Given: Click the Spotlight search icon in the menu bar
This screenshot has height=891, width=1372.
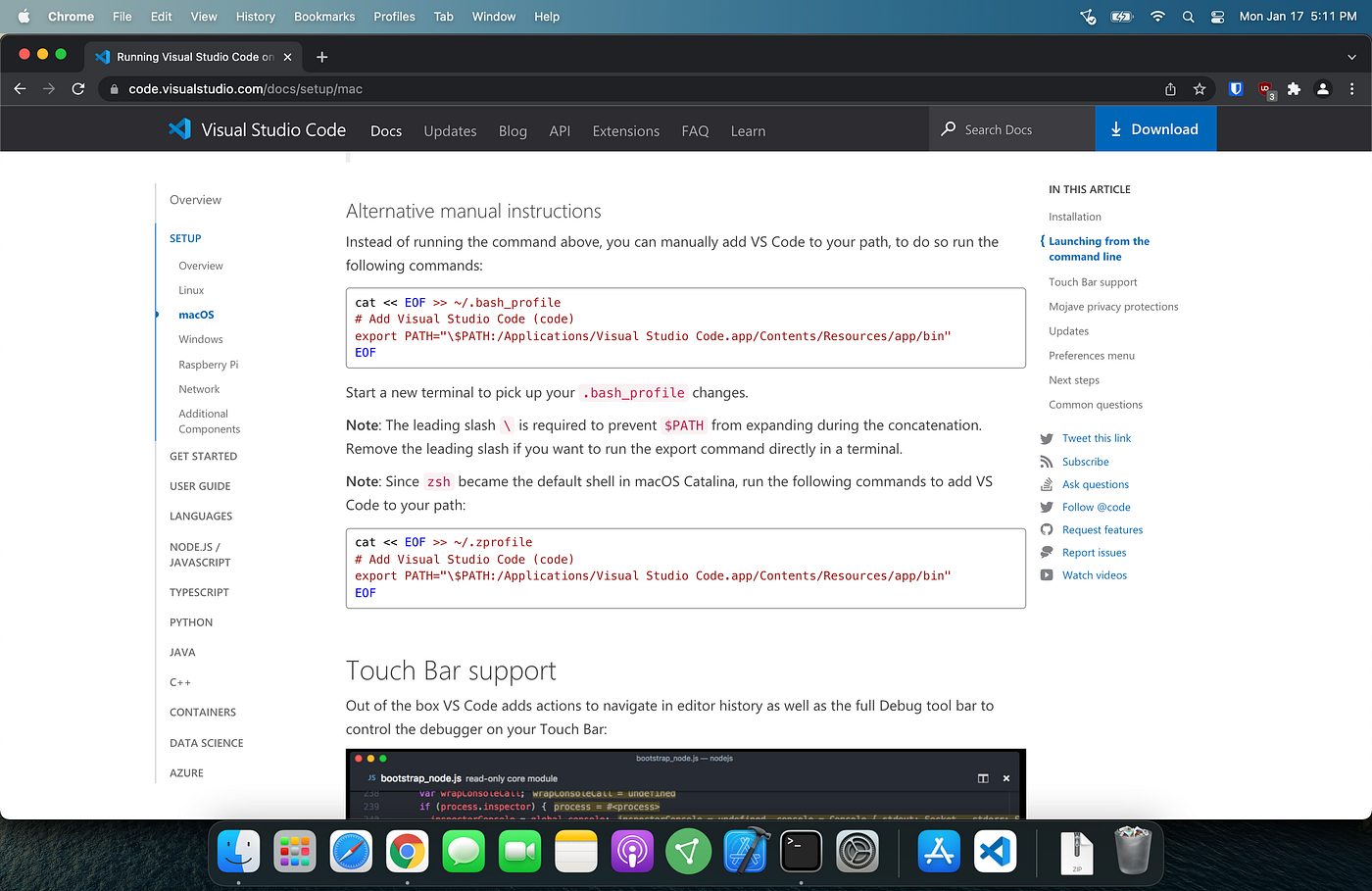Looking at the screenshot, I should click(x=1188, y=16).
